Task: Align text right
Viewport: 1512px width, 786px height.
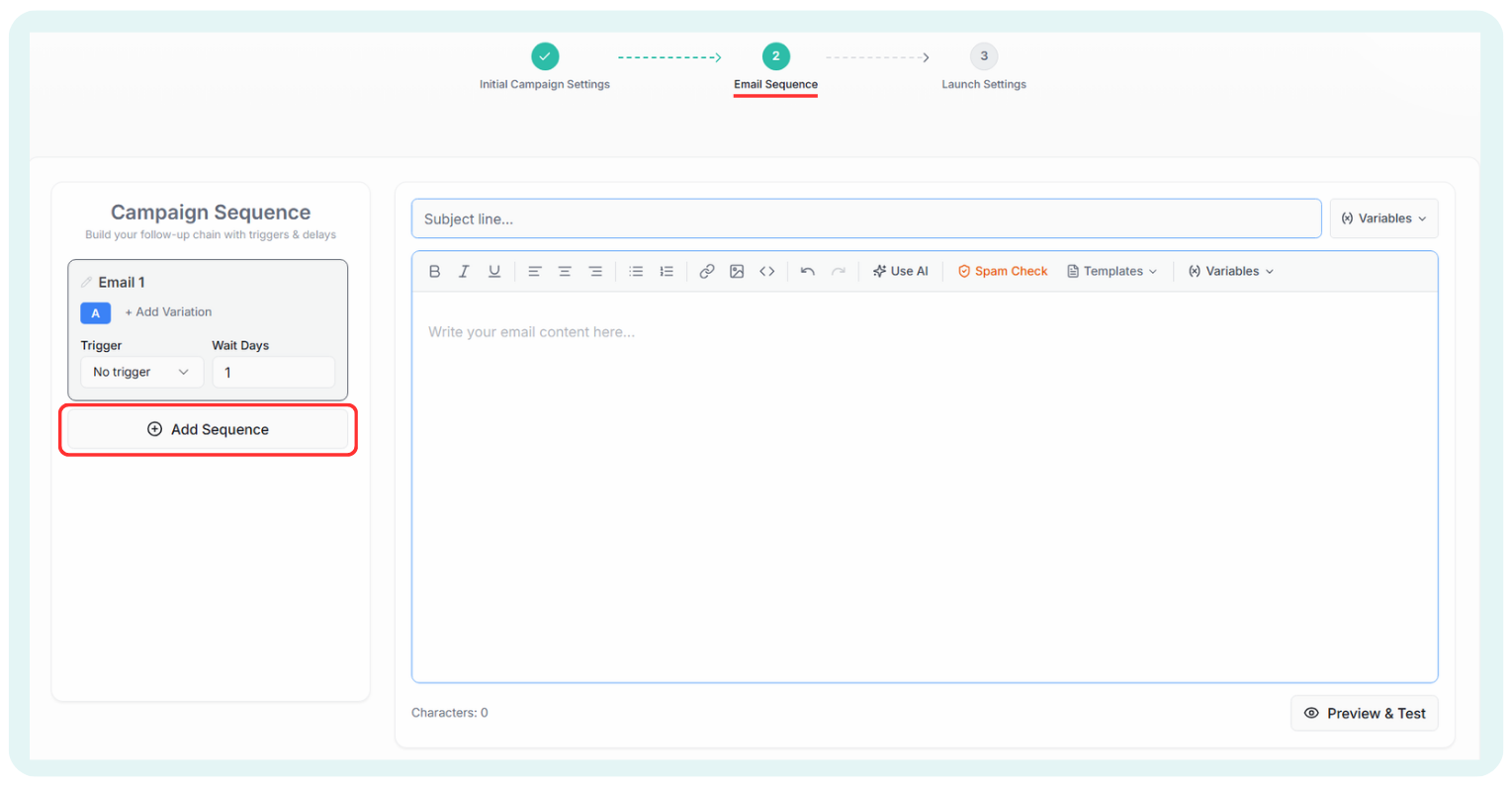Action: click(595, 271)
